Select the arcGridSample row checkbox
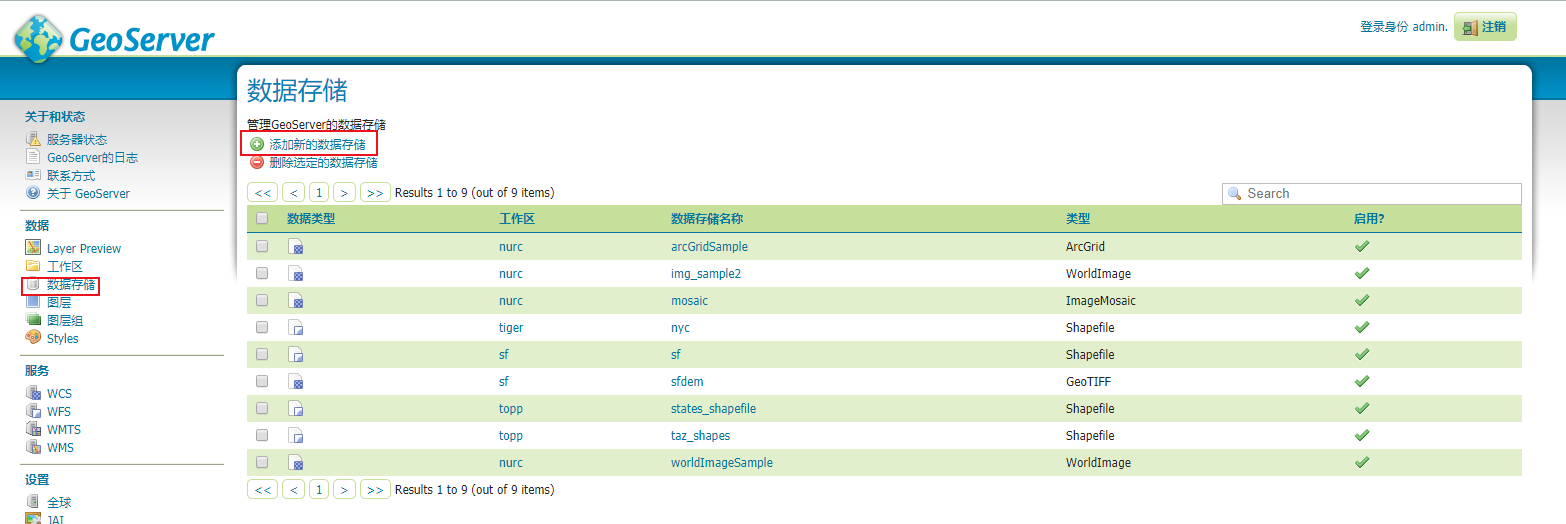Viewport: 1566px width, 524px height. [x=262, y=245]
